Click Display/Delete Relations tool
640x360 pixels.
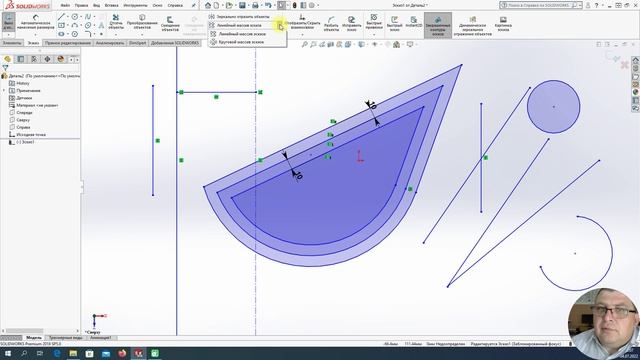302,22
